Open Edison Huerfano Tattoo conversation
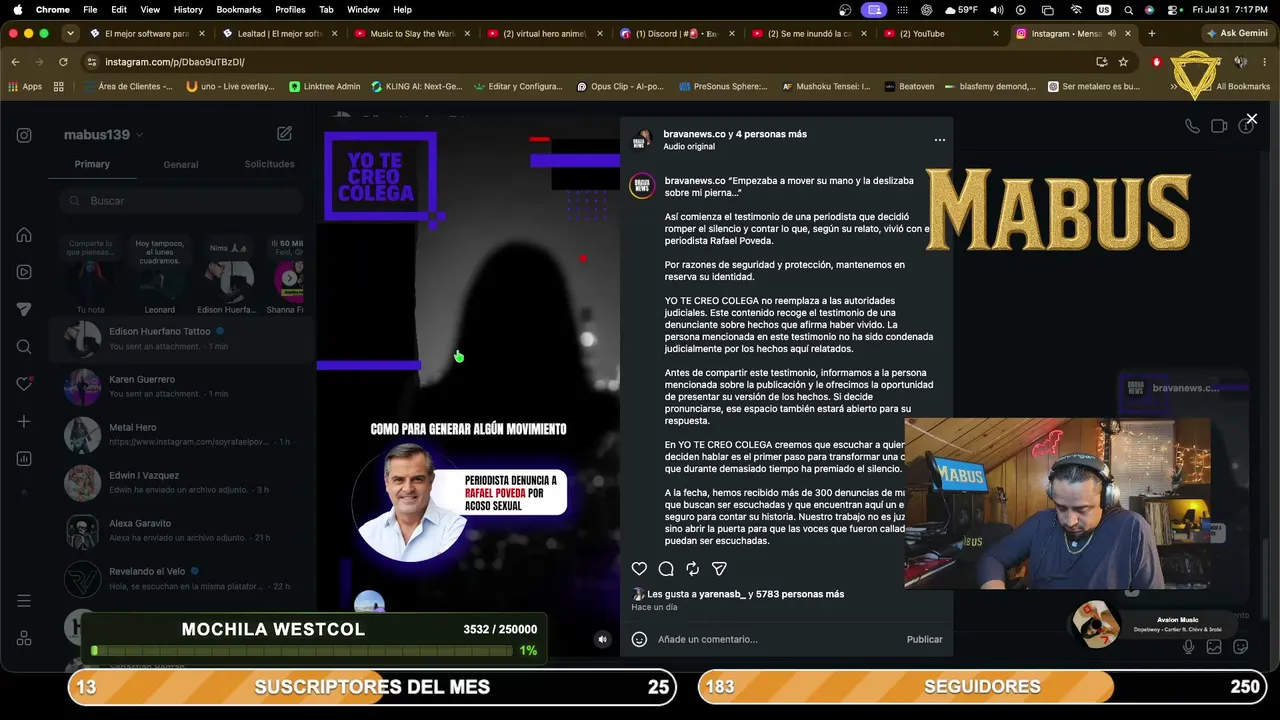 182,339
